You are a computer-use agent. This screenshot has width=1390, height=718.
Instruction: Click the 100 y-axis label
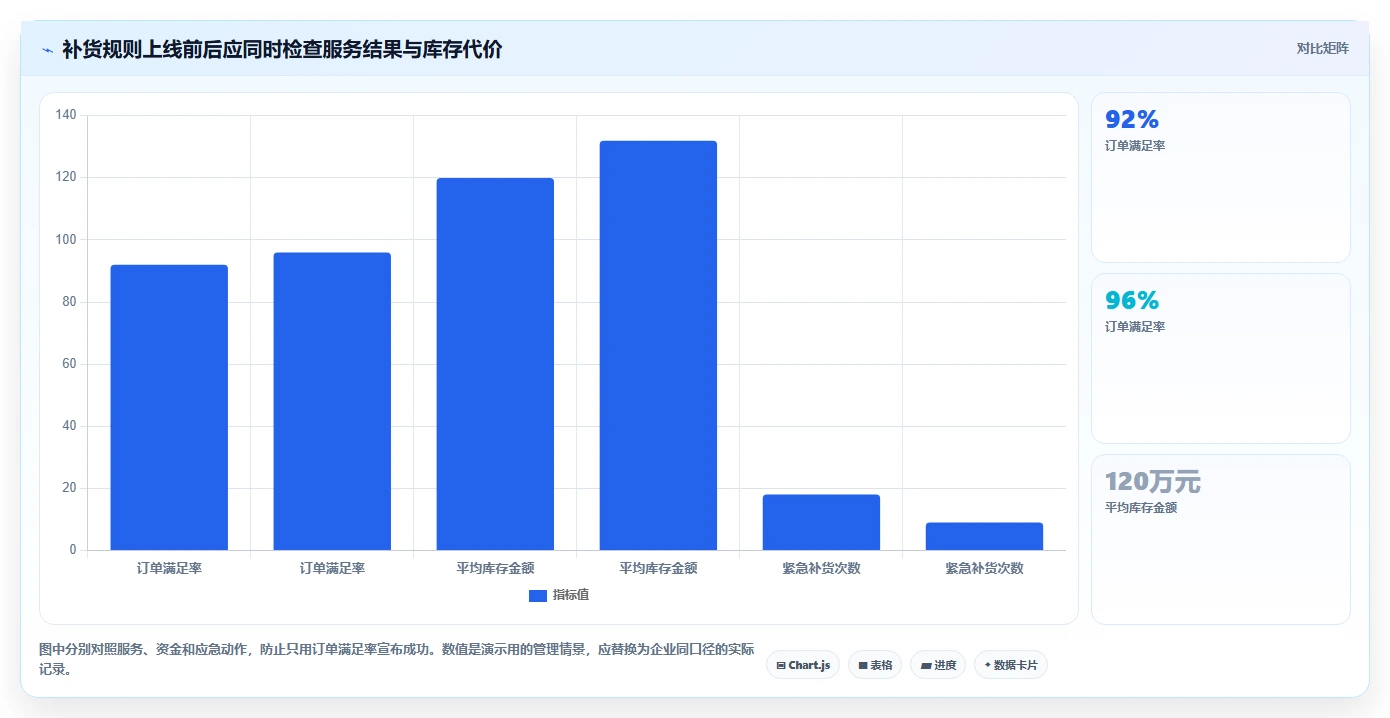[66, 240]
